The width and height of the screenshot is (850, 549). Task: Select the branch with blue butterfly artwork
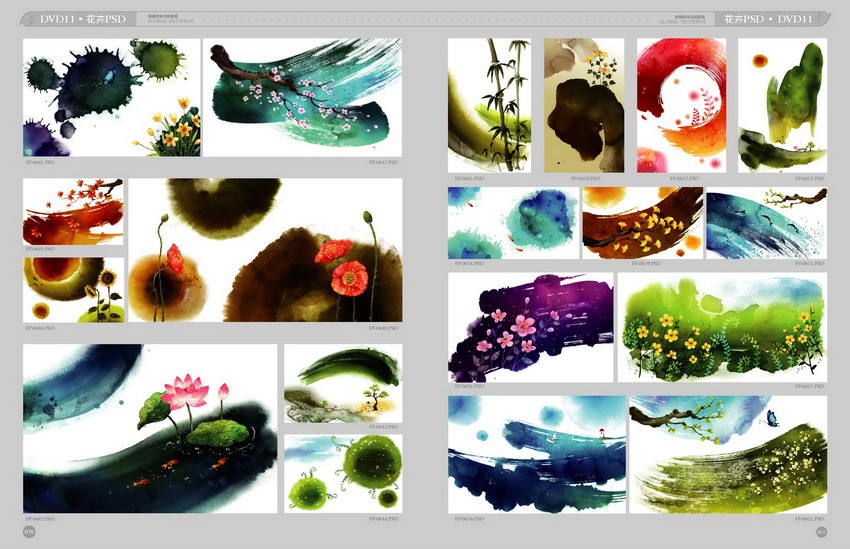click(729, 454)
